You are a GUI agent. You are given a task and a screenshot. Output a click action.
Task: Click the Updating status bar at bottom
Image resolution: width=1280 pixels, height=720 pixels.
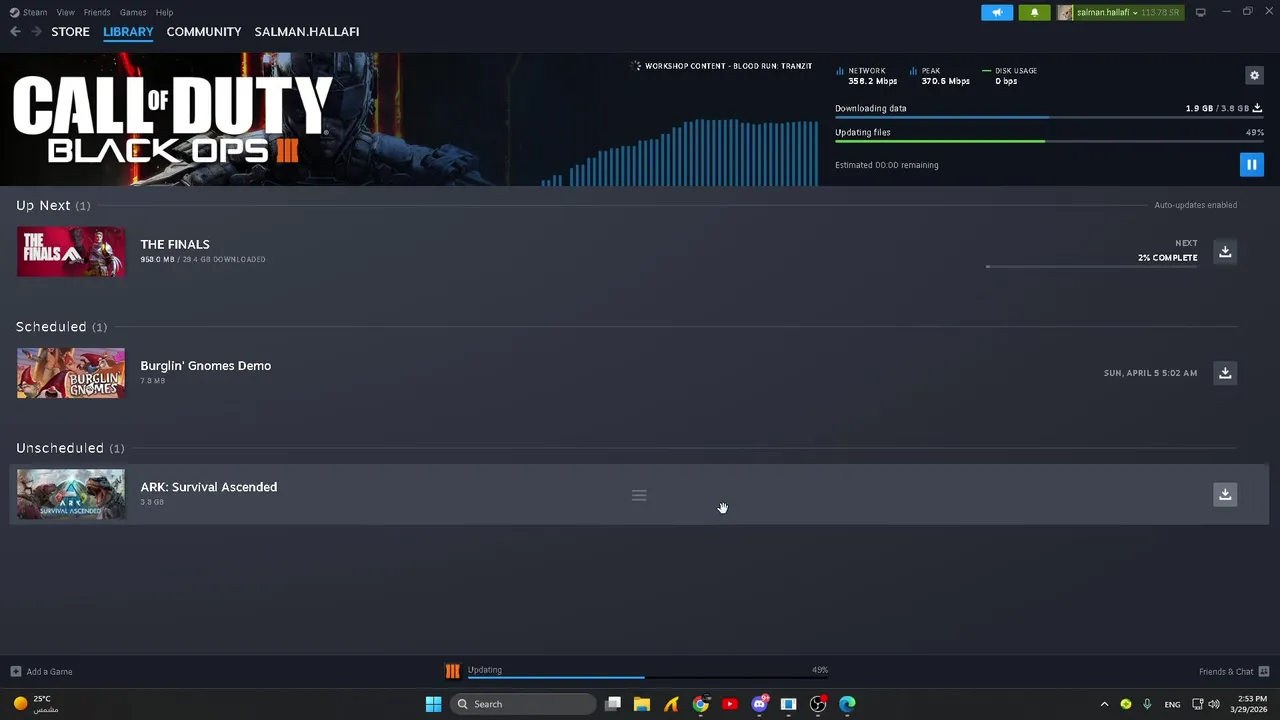click(x=648, y=672)
